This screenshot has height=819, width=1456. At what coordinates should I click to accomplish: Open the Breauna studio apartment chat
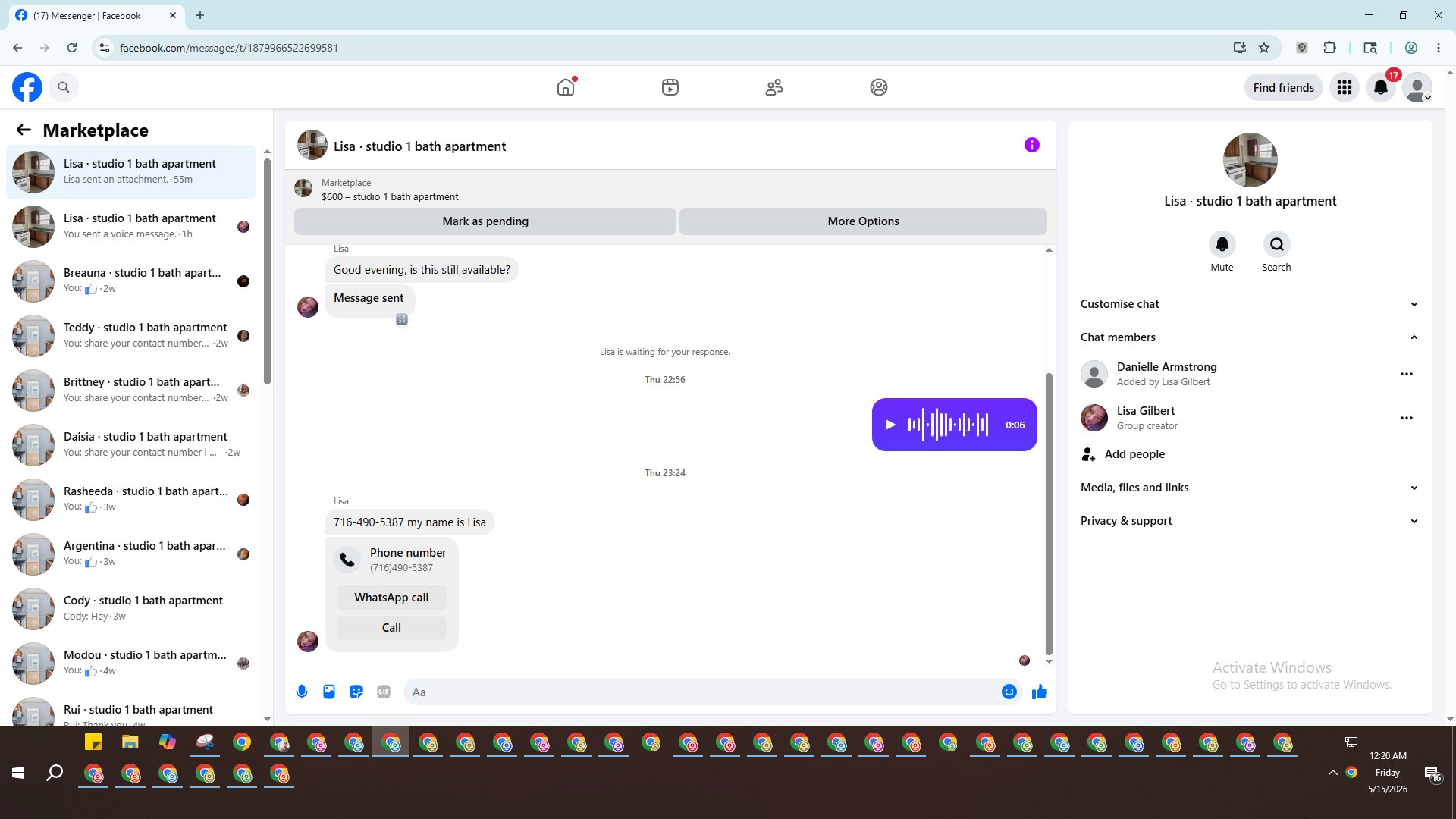coord(130,281)
